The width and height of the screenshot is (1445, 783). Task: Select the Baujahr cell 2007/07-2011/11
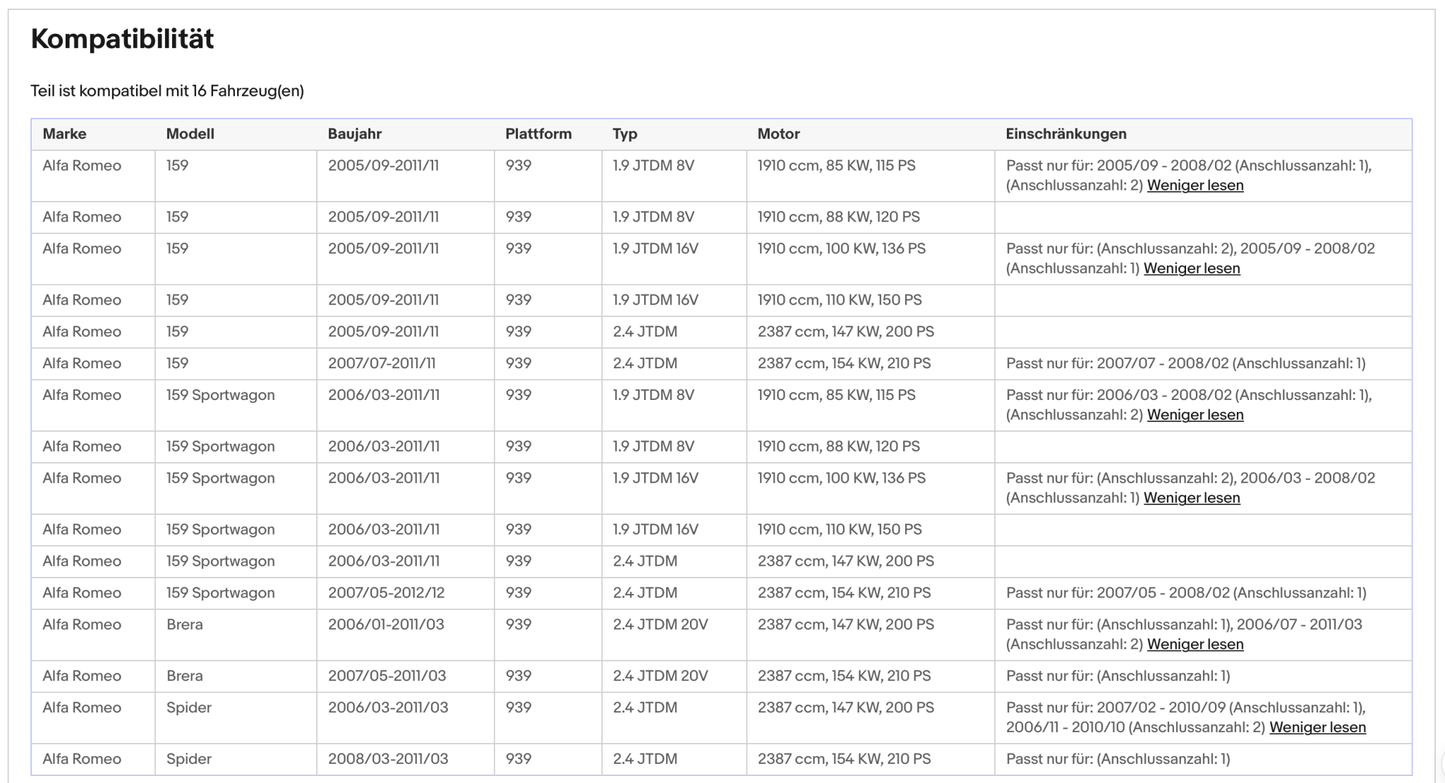click(x=382, y=363)
